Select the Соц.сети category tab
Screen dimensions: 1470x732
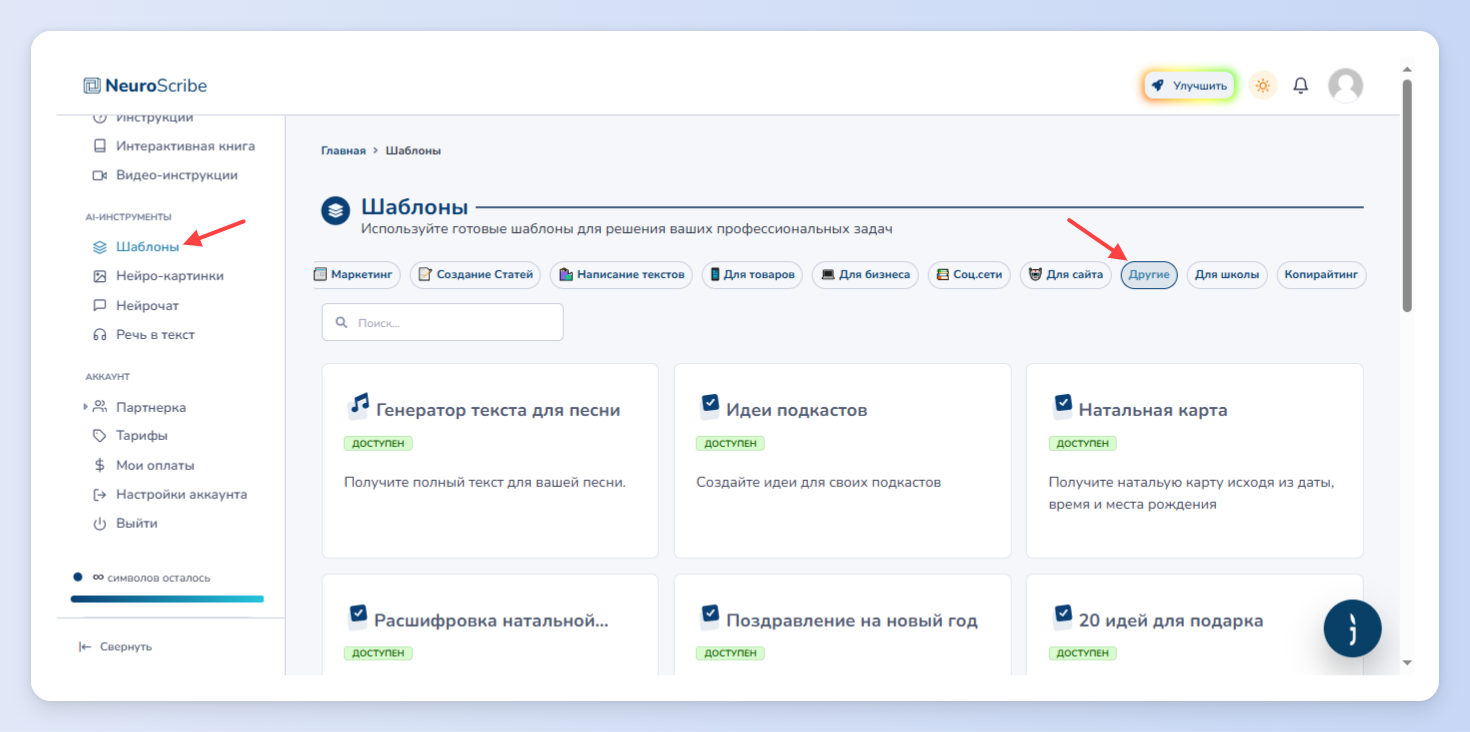click(969, 275)
